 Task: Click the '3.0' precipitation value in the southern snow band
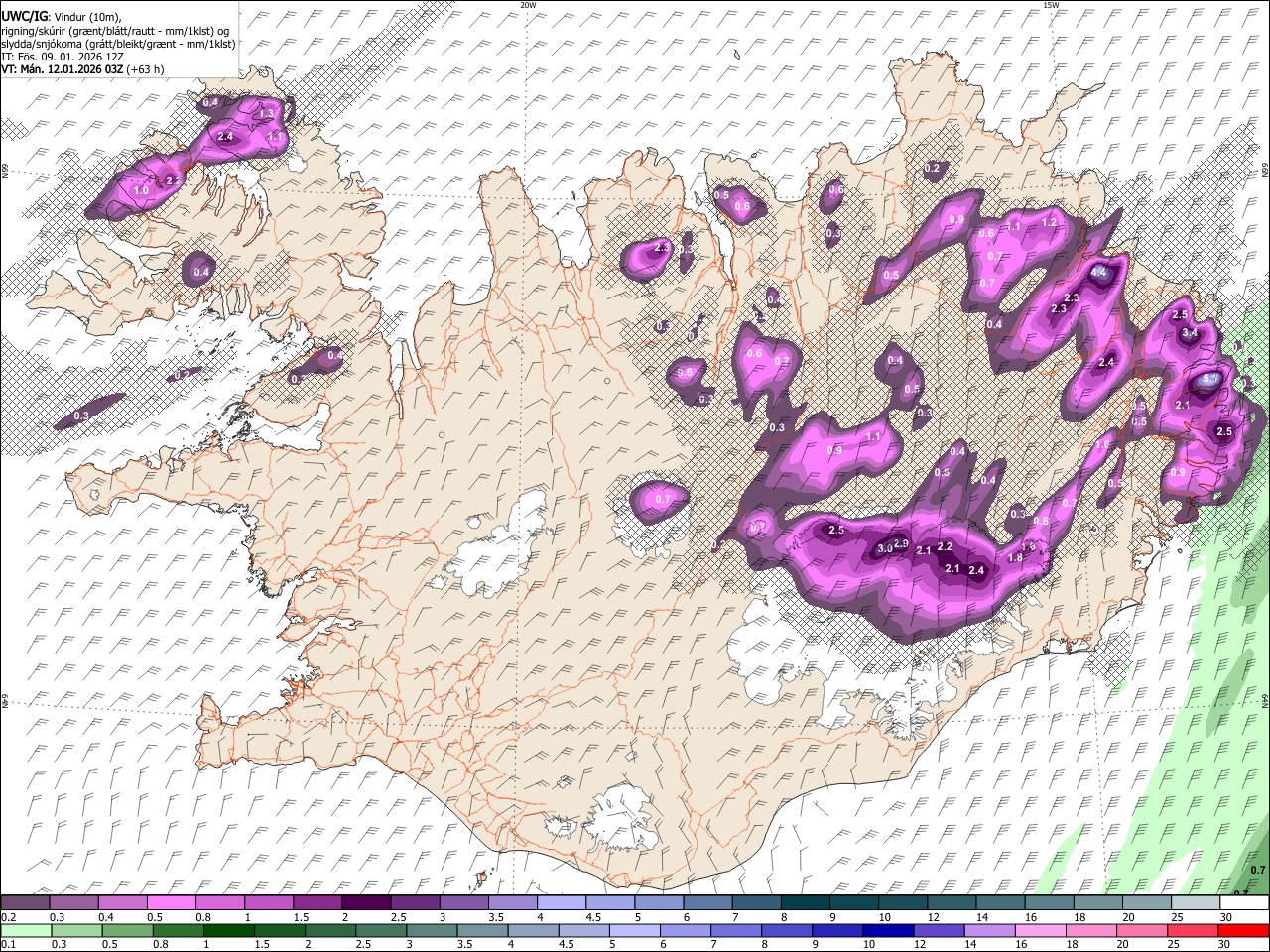(885, 548)
